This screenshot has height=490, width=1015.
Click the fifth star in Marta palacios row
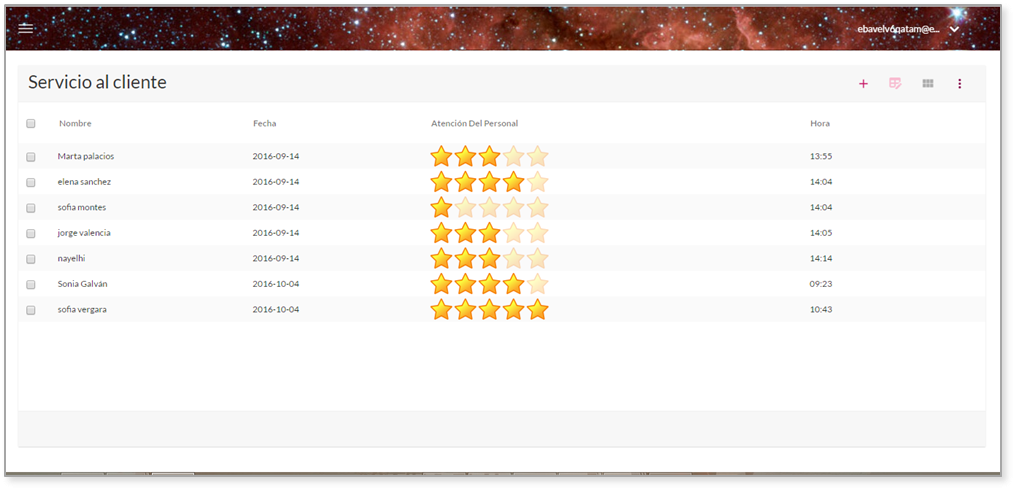point(537,156)
